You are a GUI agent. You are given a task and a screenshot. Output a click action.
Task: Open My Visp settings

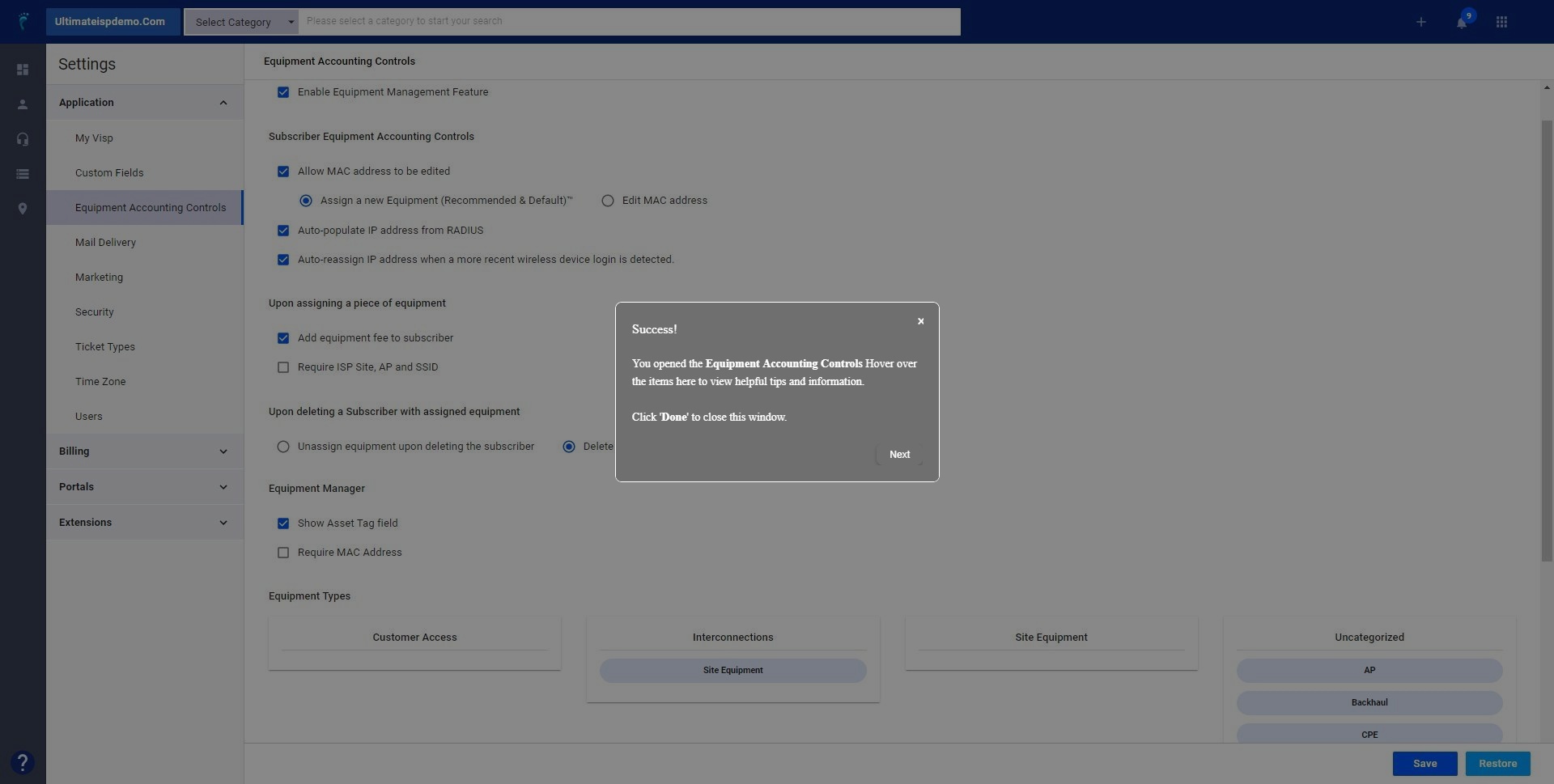[x=144, y=138]
